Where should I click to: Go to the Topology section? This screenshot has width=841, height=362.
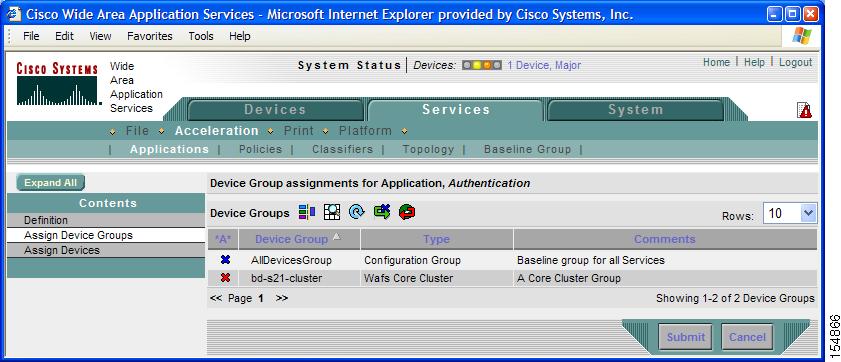coord(429,150)
